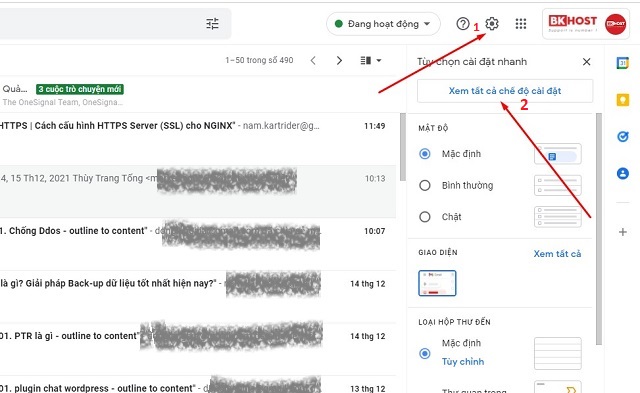
Task: Open PTR là gì outline email
Action: tap(198, 349)
